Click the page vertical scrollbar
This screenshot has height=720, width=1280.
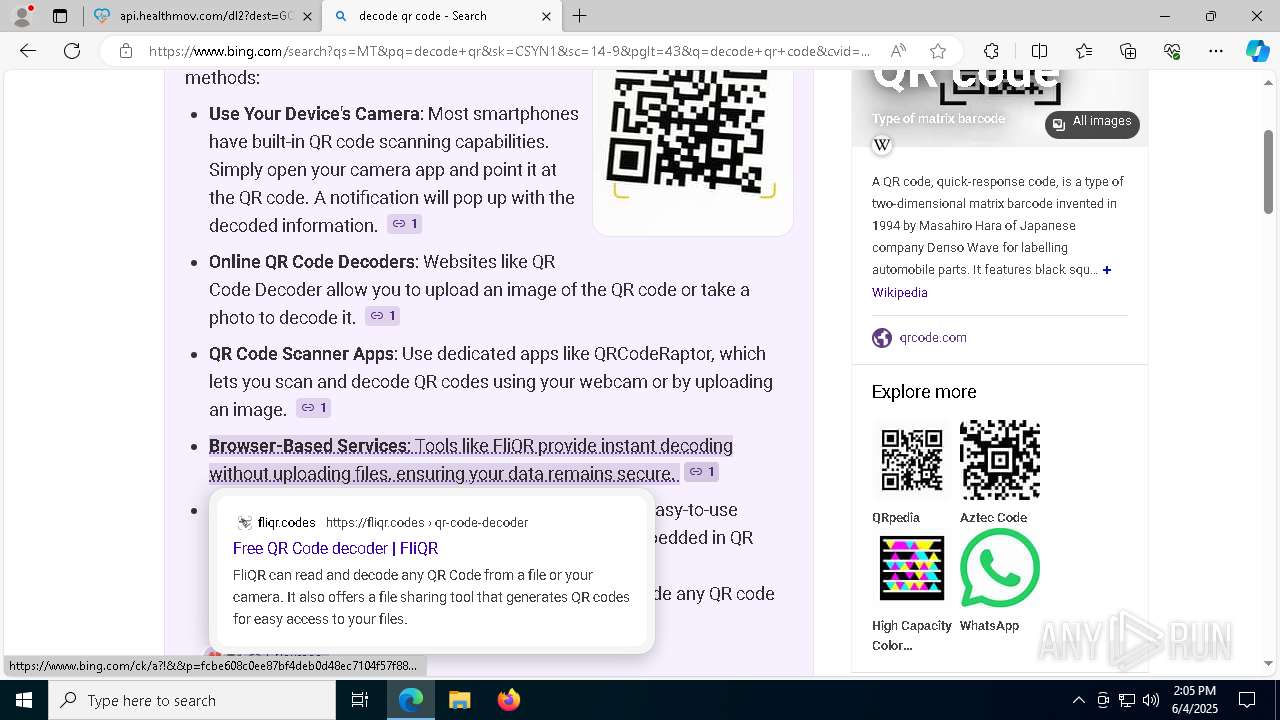pyautogui.click(x=1269, y=172)
